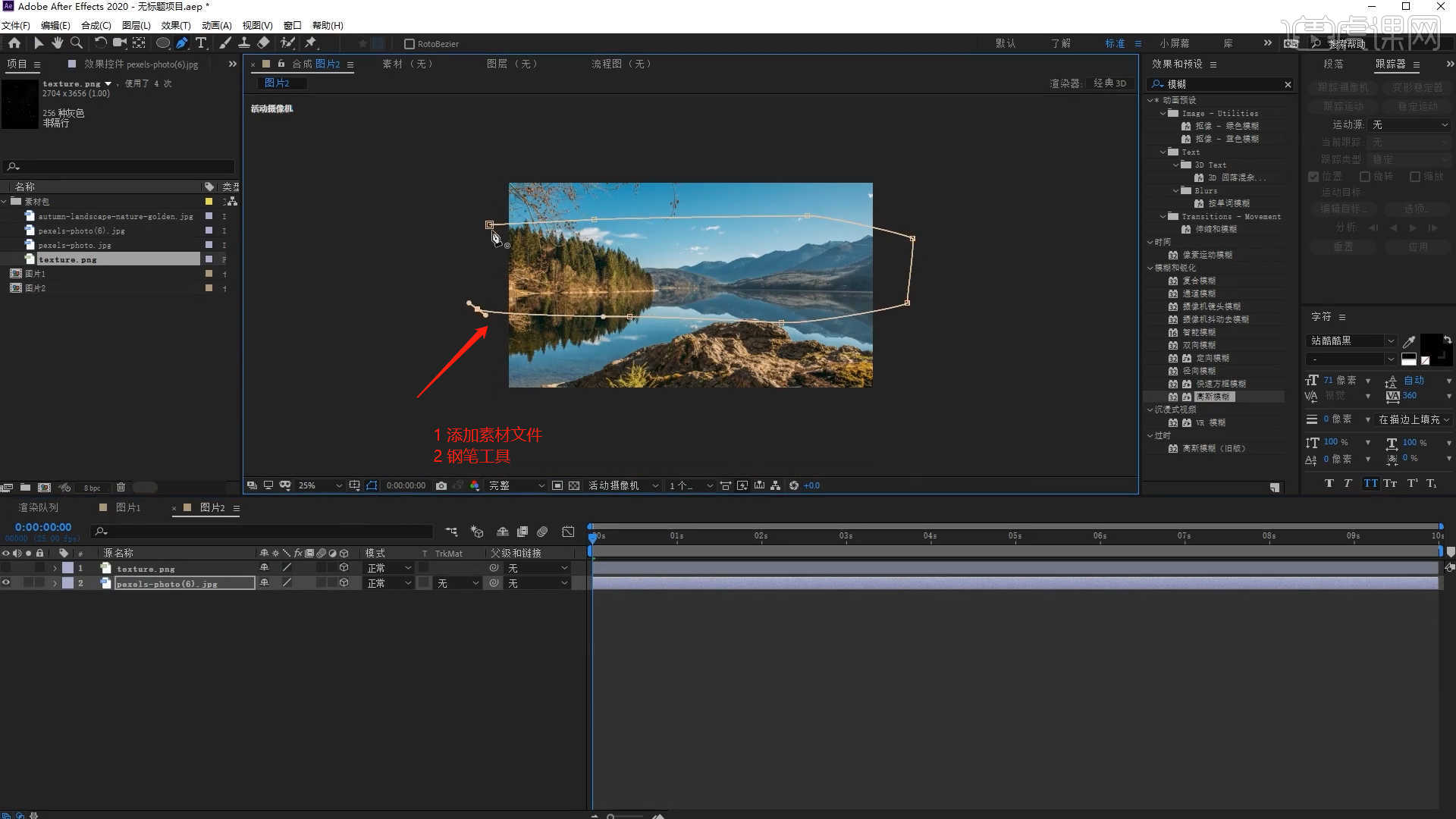Select the Zoom magnifier tool

[x=76, y=43]
